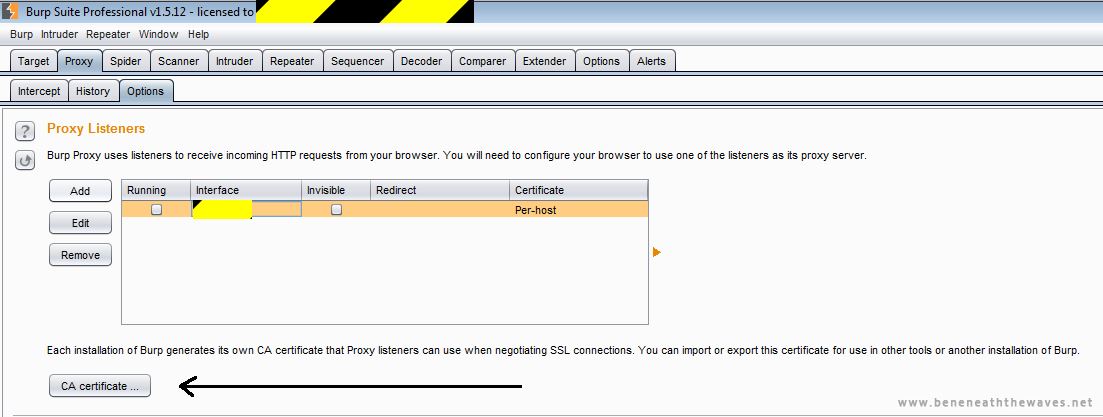Viewport: 1103px width, 417px height.
Task: Switch to the Extender tab
Action: pyautogui.click(x=544, y=61)
